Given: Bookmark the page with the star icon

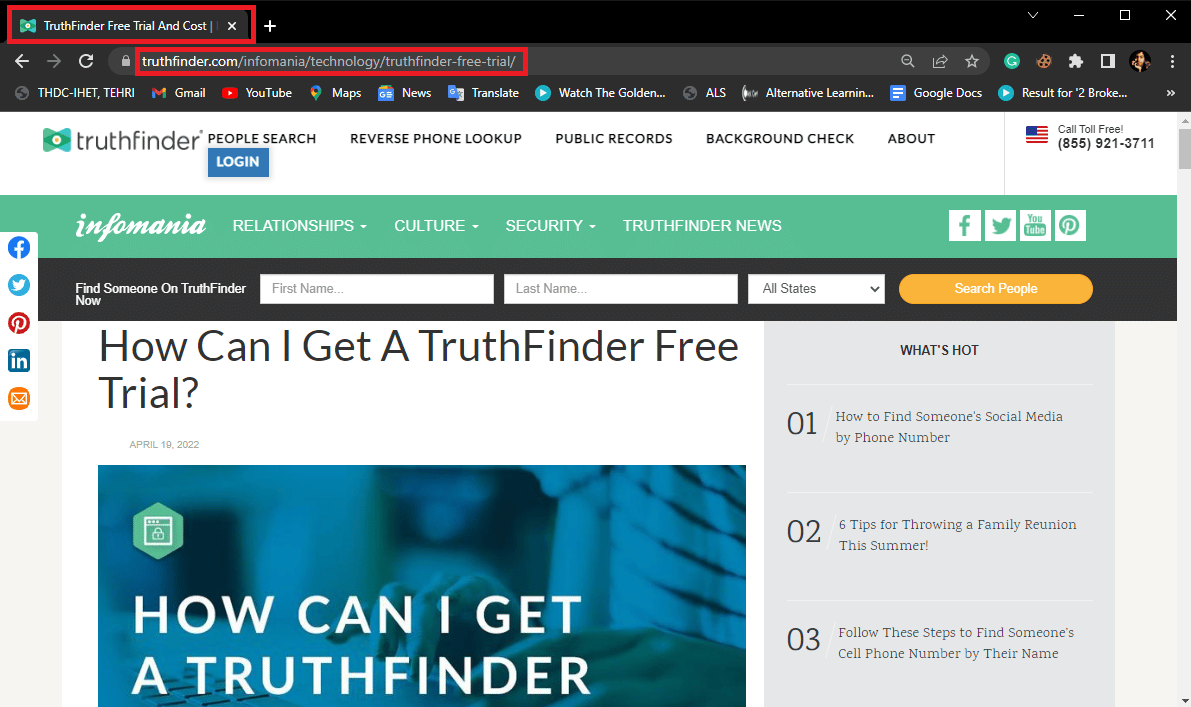Looking at the screenshot, I should click(971, 61).
